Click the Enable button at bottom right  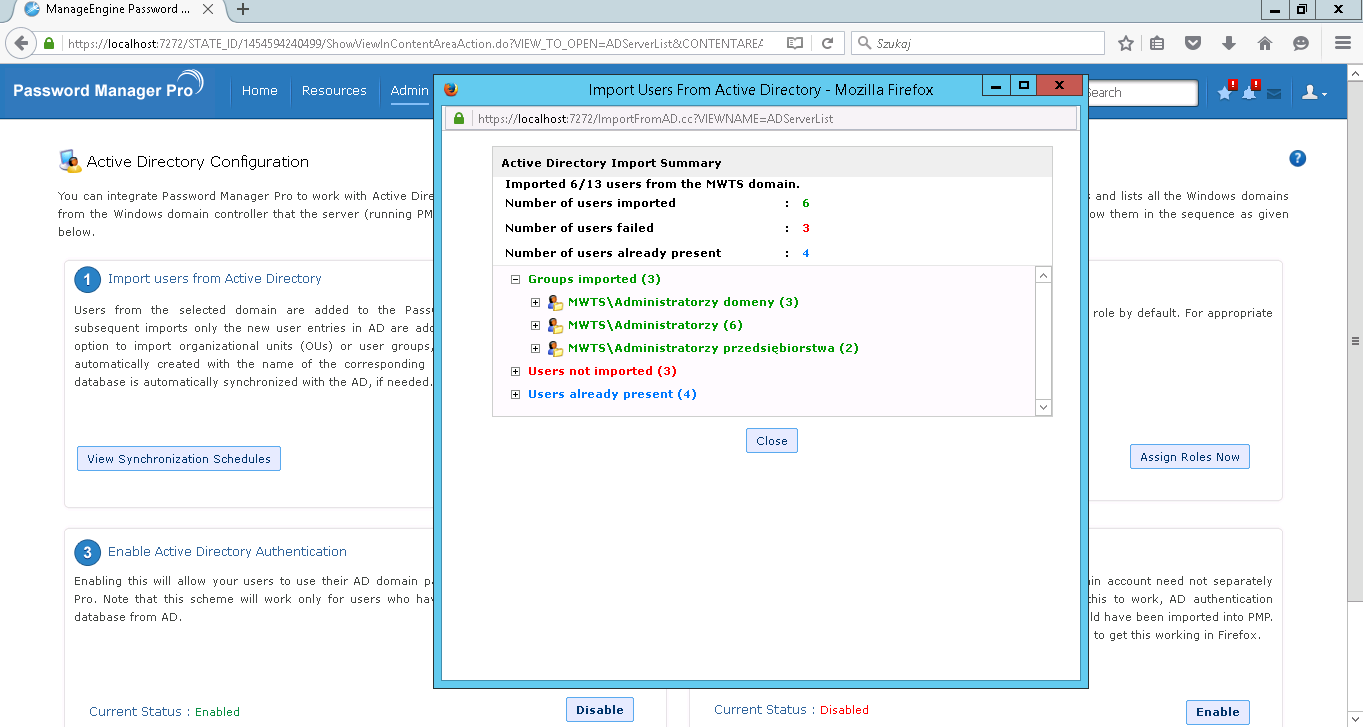click(1218, 712)
